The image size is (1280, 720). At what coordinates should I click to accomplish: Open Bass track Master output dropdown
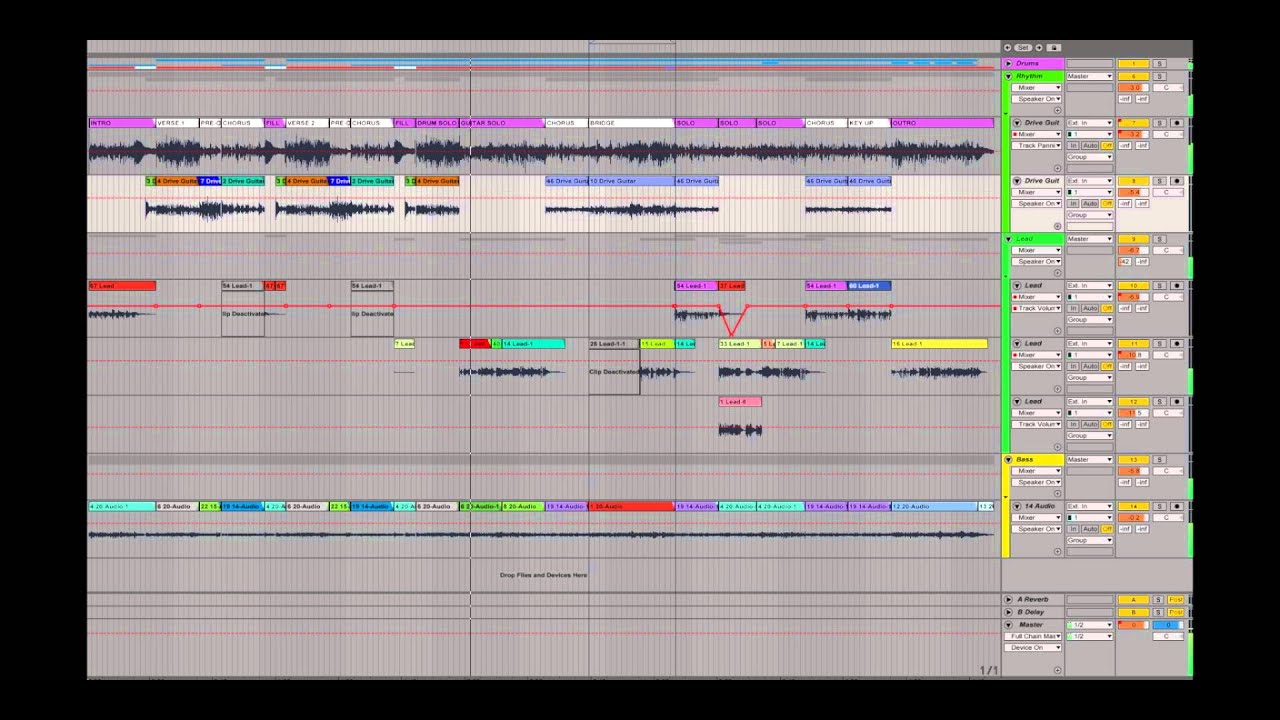click(x=1090, y=460)
